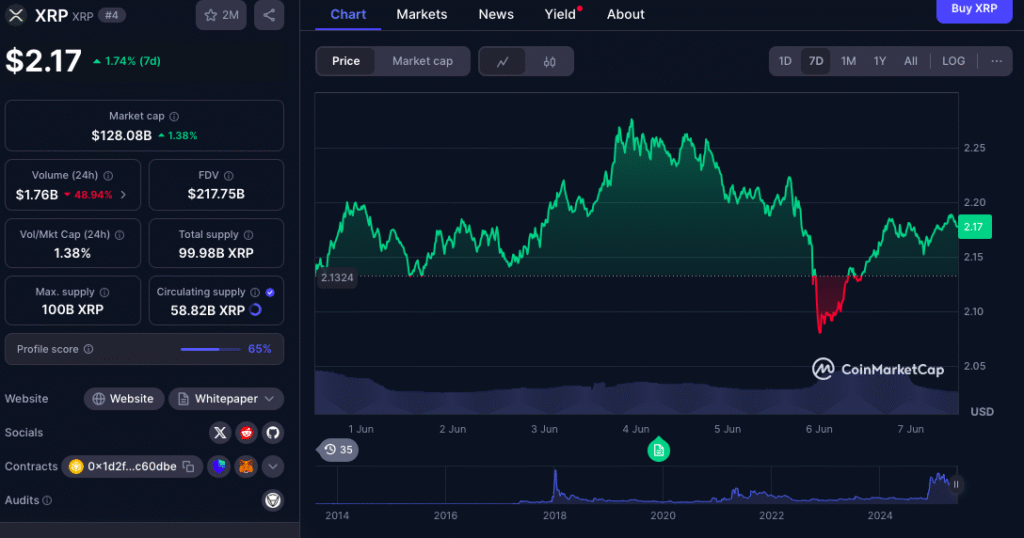Image resolution: width=1024 pixels, height=538 pixels.
Task: Click the Buy XRP button
Action: [974, 10]
